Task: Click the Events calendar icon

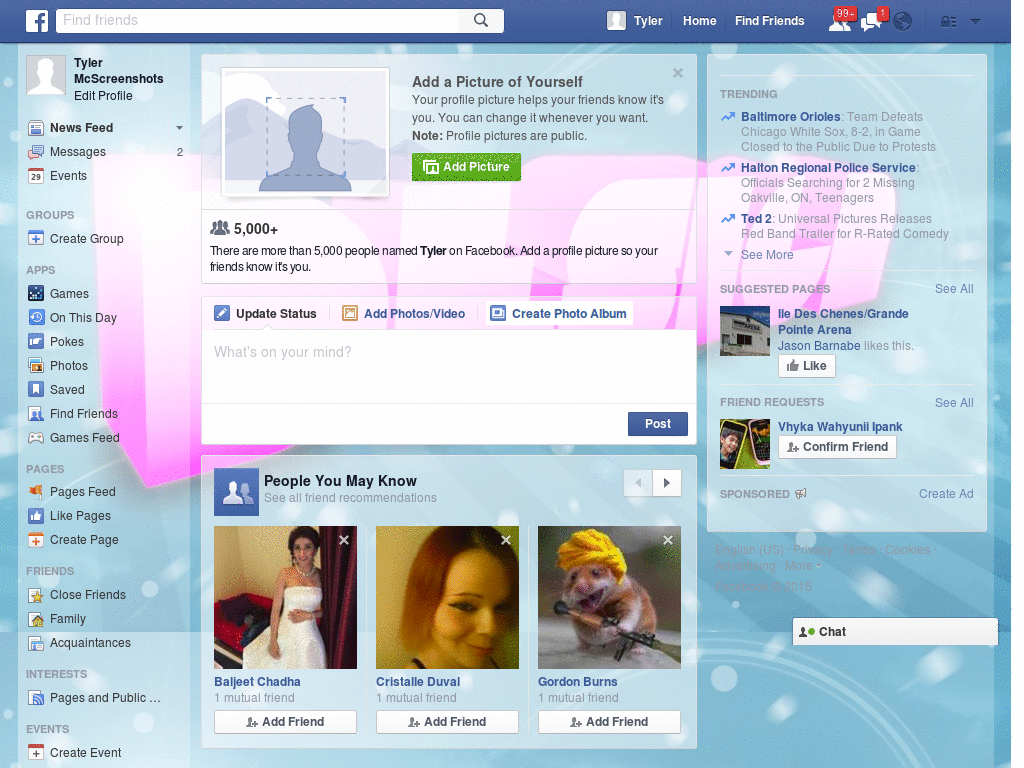Action: pos(36,176)
